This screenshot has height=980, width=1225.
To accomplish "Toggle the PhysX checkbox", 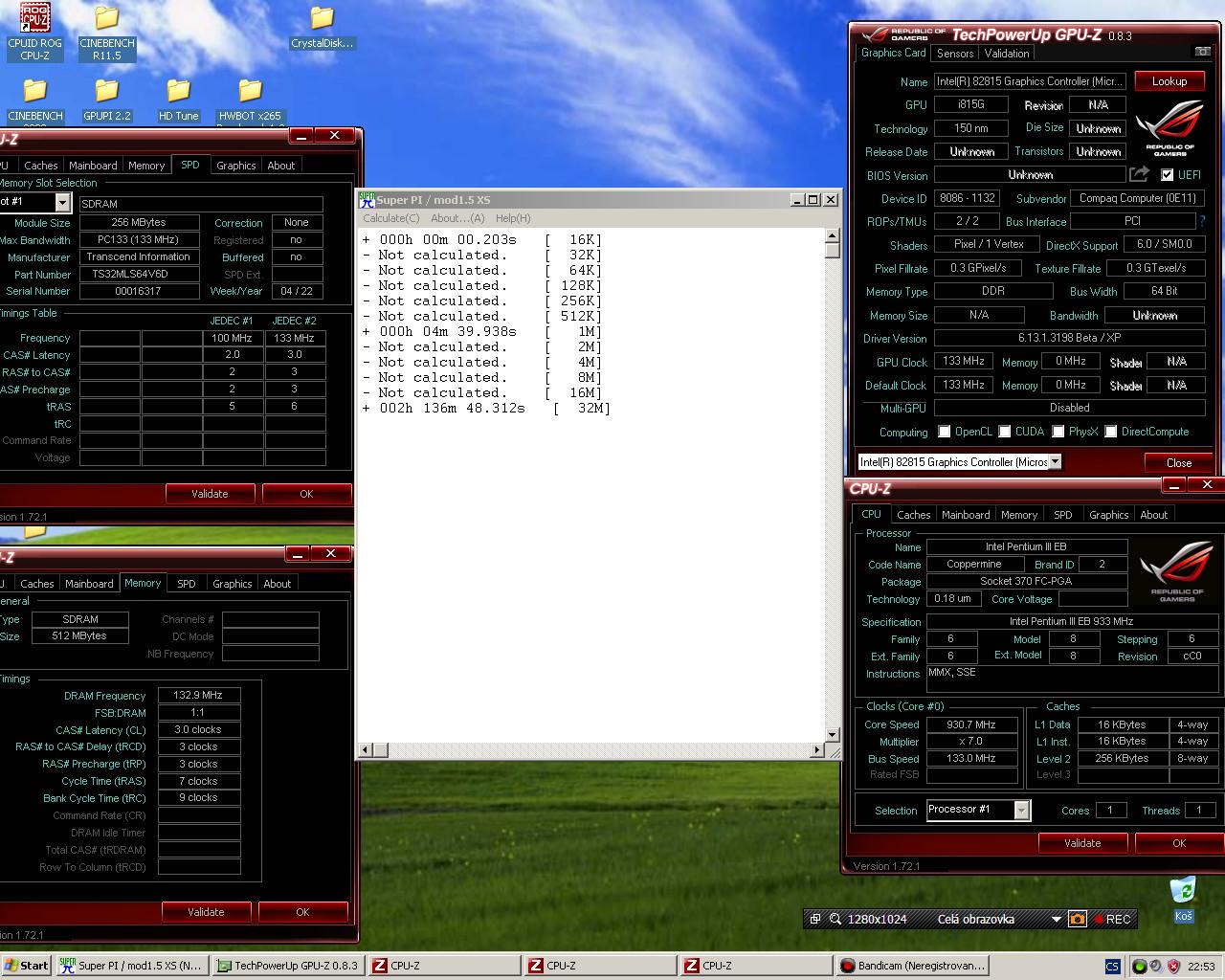I will pos(1058,432).
